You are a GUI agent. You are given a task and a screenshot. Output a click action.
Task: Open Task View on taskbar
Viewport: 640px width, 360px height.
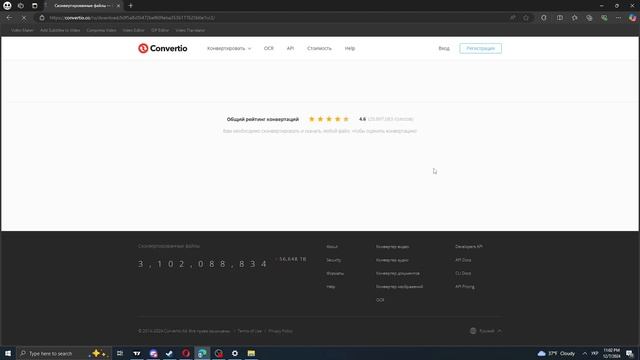point(120,353)
